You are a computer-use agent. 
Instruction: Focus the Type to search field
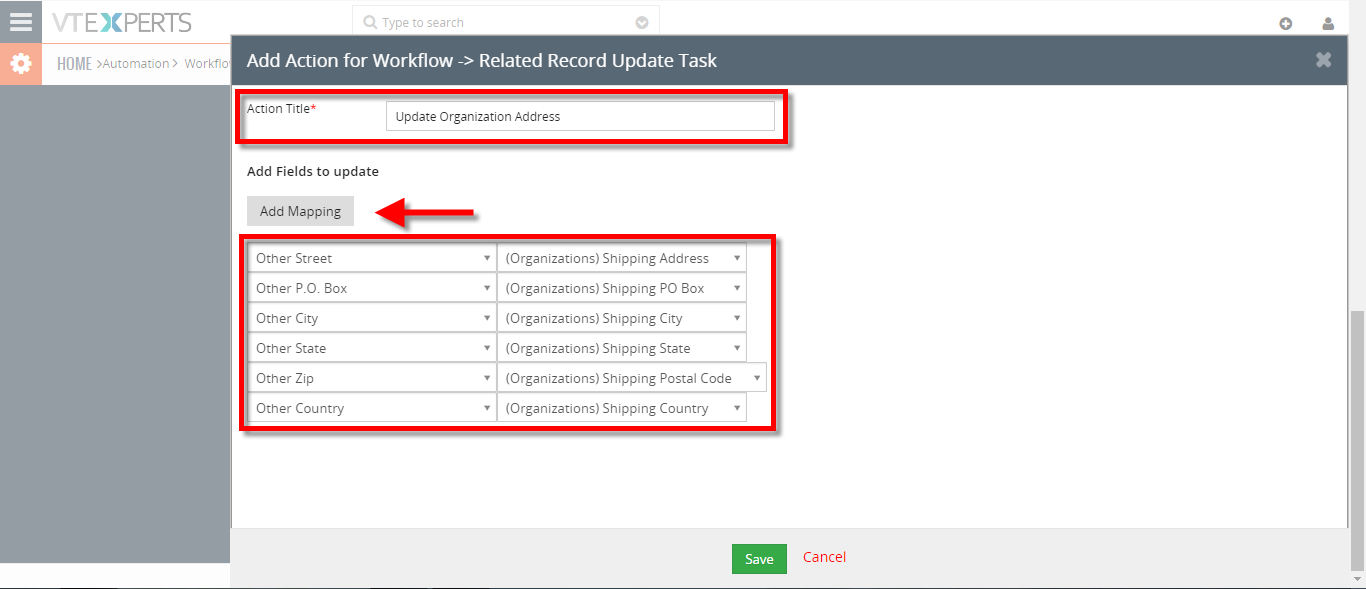tap(506, 22)
